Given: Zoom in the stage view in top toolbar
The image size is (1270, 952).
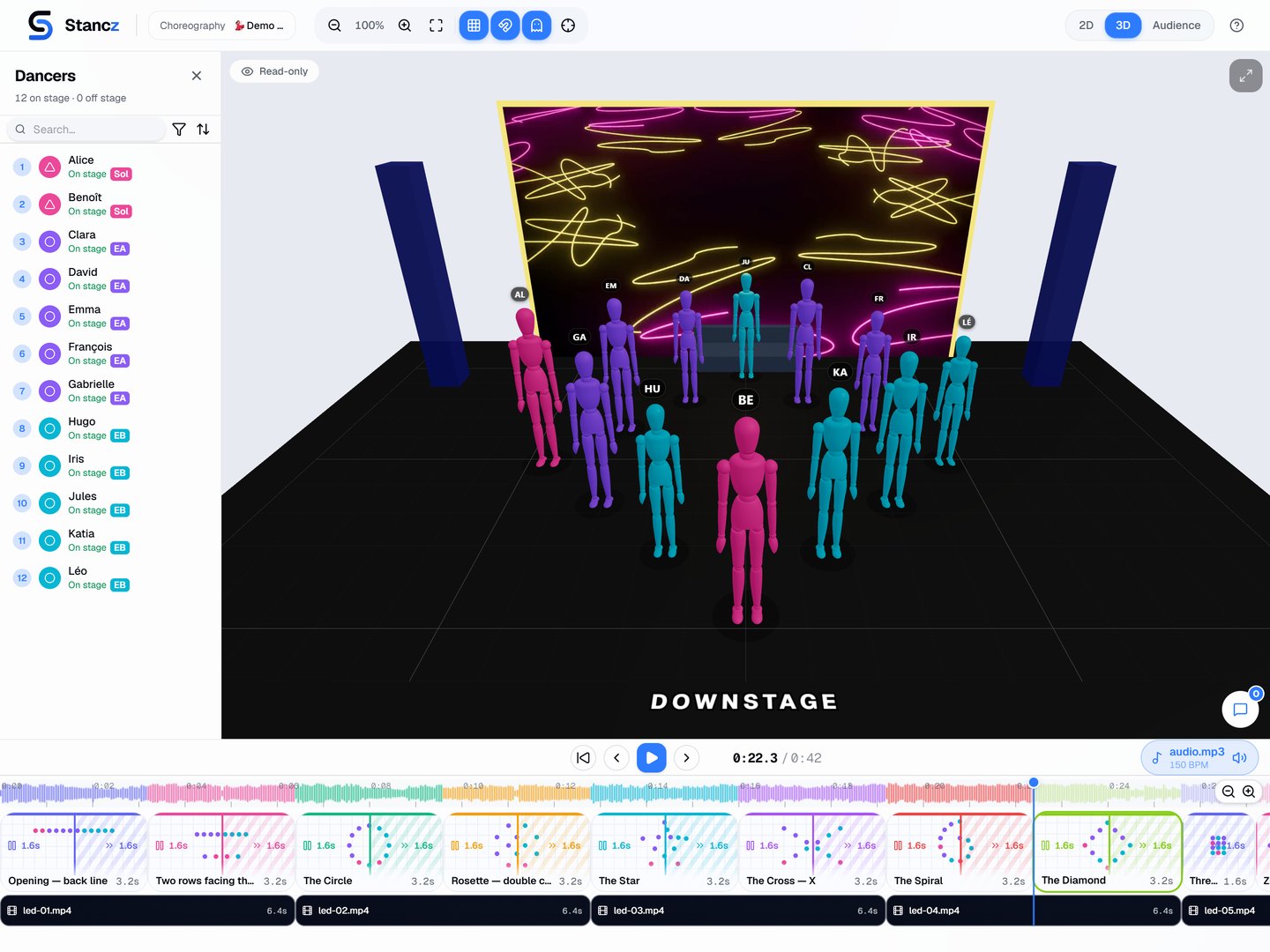Looking at the screenshot, I should [405, 26].
